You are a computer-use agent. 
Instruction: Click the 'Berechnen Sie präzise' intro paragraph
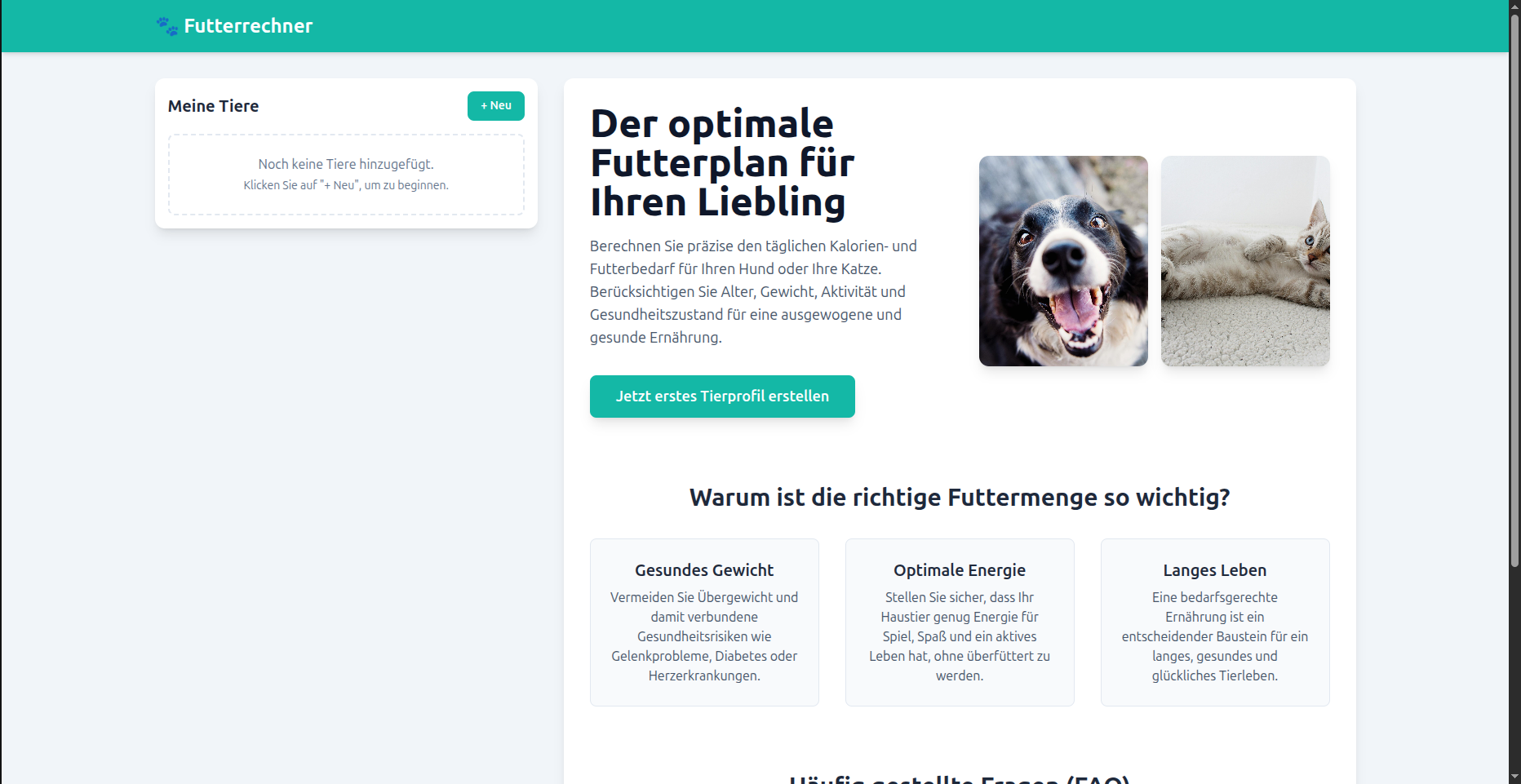coord(753,291)
